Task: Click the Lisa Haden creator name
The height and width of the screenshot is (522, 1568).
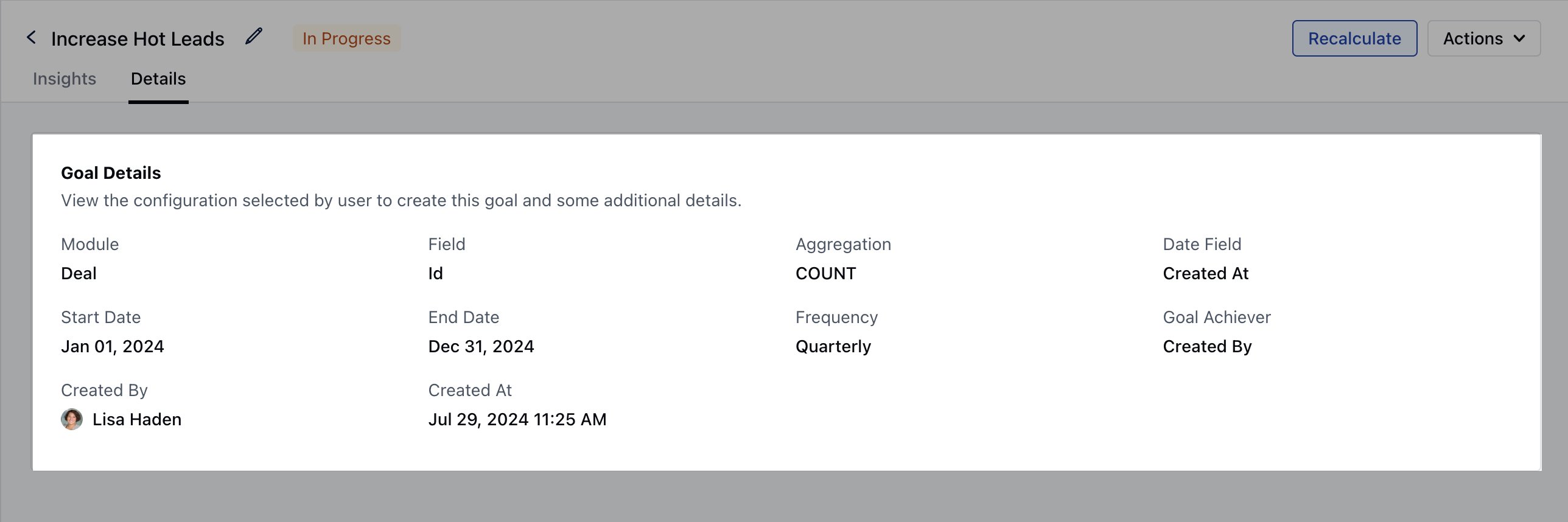Action: point(137,419)
